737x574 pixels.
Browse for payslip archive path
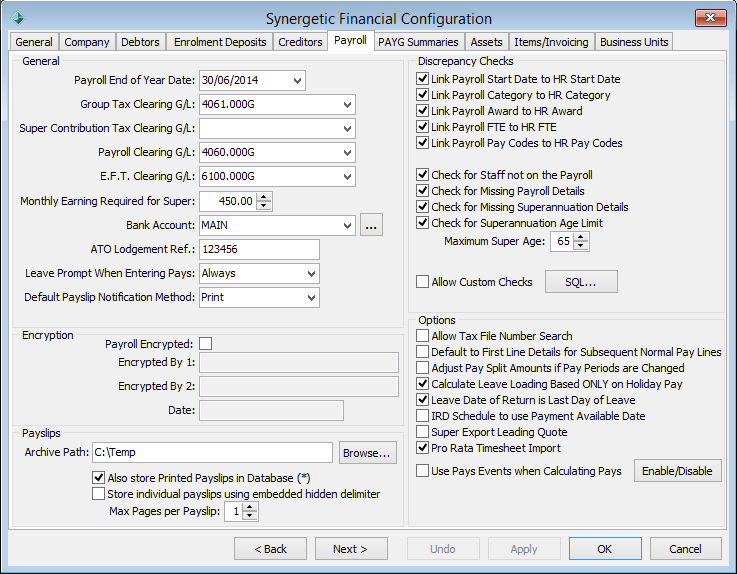[x=367, y=453]
